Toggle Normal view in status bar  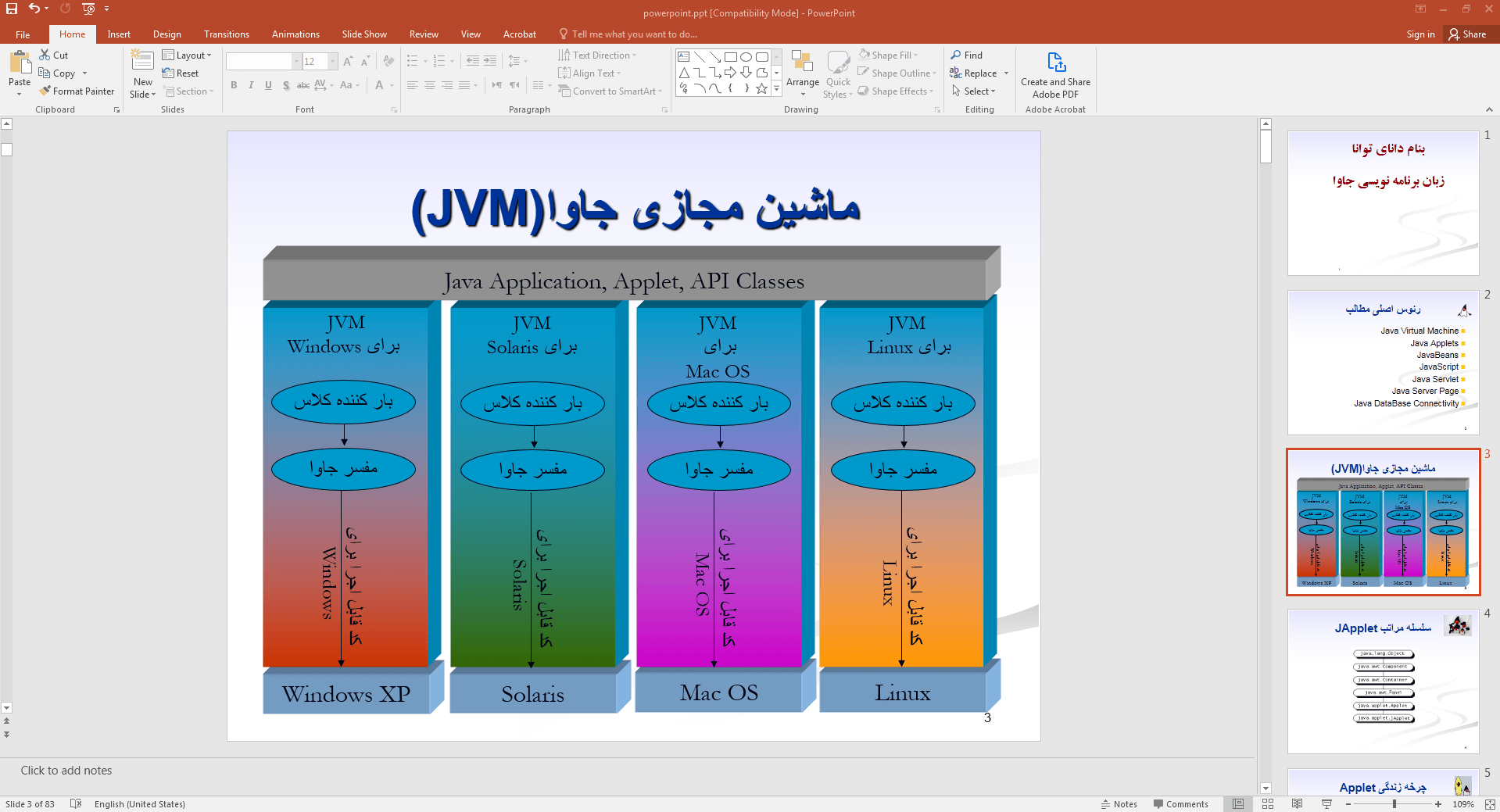coord(1238,804)
